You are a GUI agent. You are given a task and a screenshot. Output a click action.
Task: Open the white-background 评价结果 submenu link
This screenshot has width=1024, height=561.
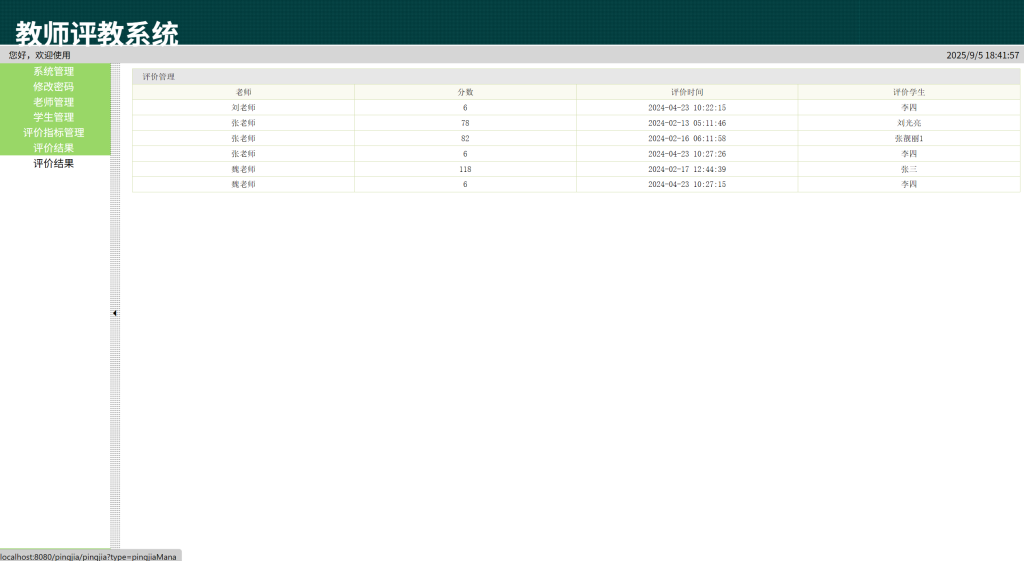click(x=54, y=163)
